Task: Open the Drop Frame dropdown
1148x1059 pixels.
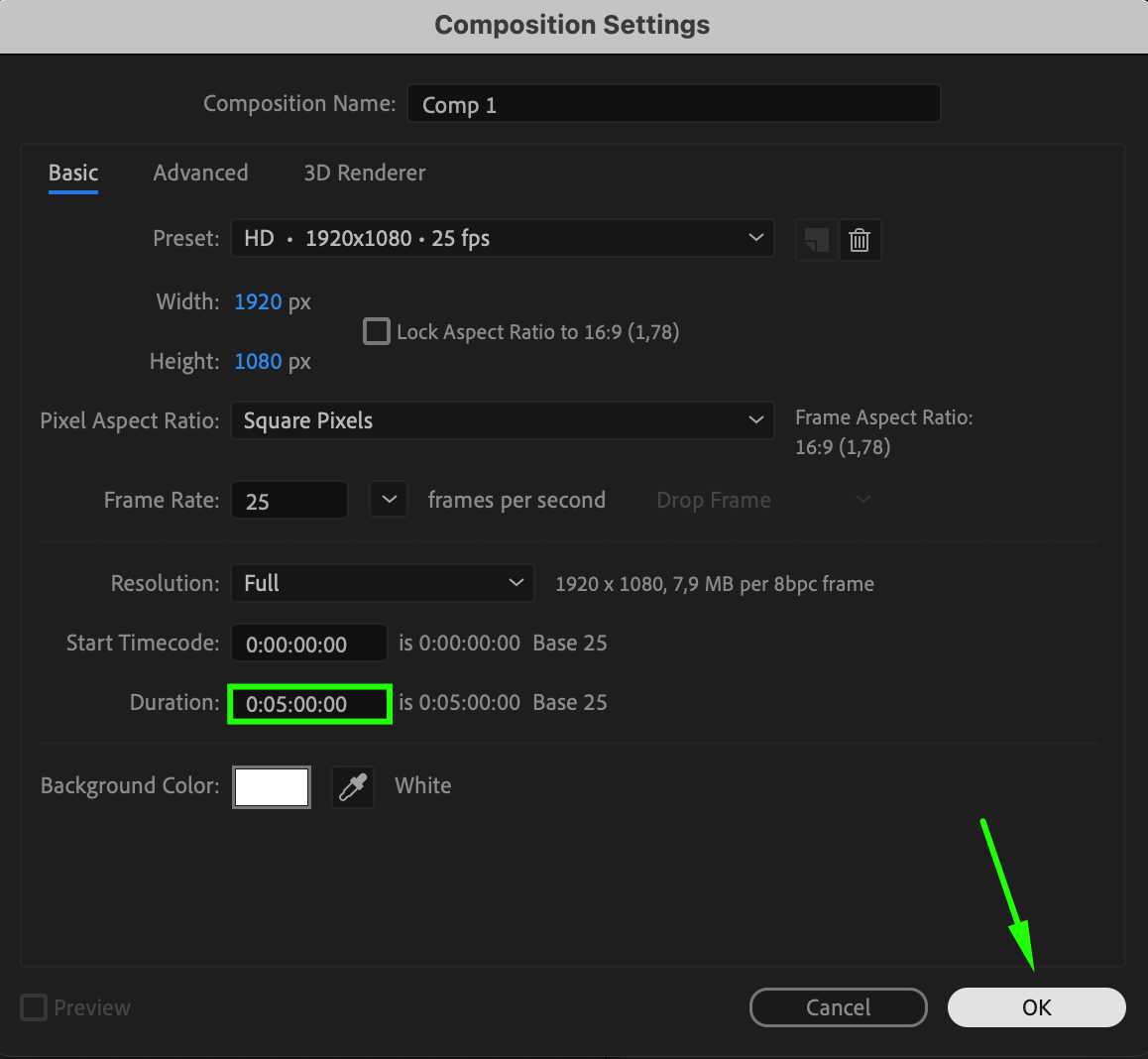Action: [x=761, y=500]
